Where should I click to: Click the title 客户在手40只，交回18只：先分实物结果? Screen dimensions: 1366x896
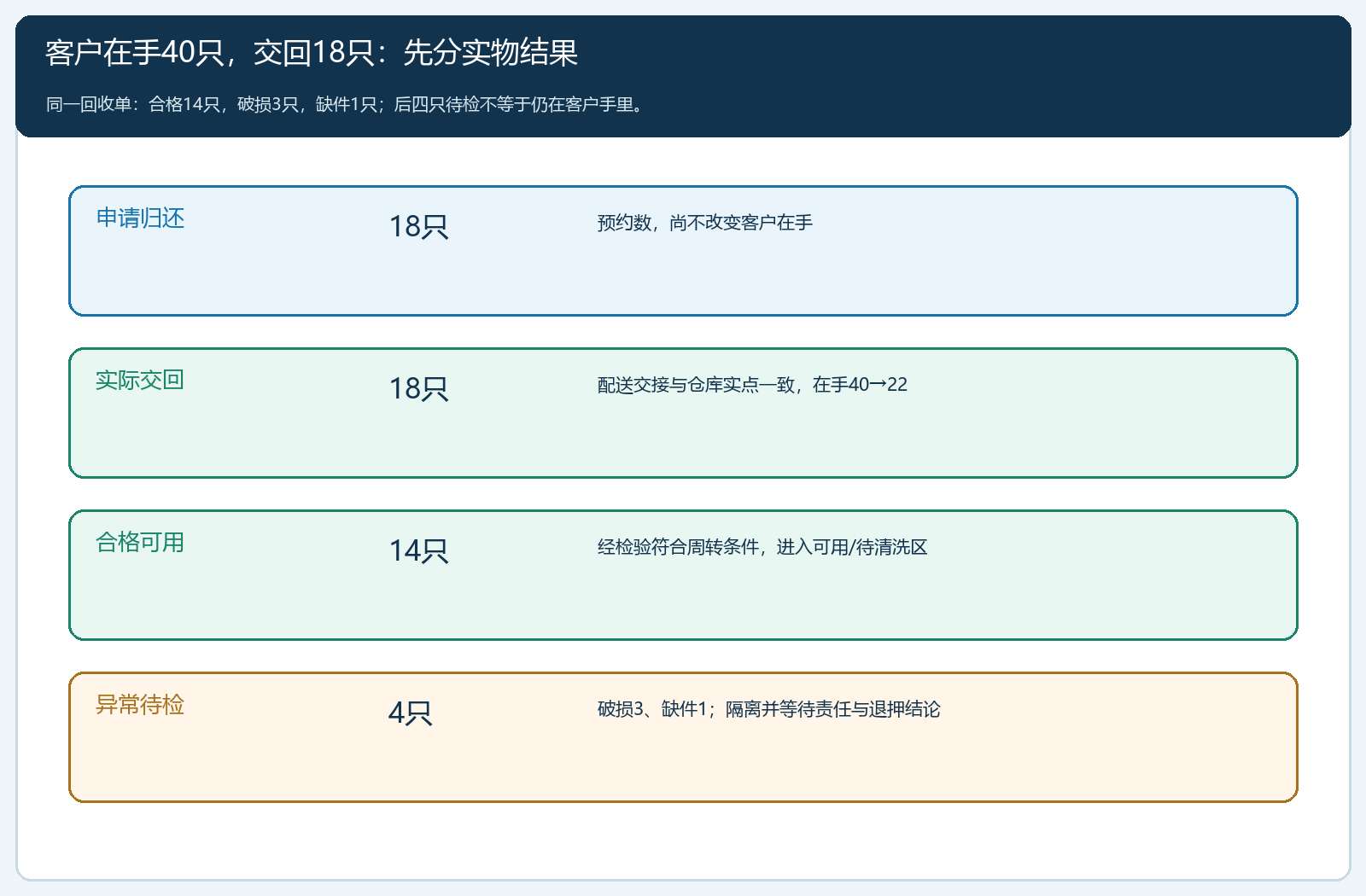312,53
